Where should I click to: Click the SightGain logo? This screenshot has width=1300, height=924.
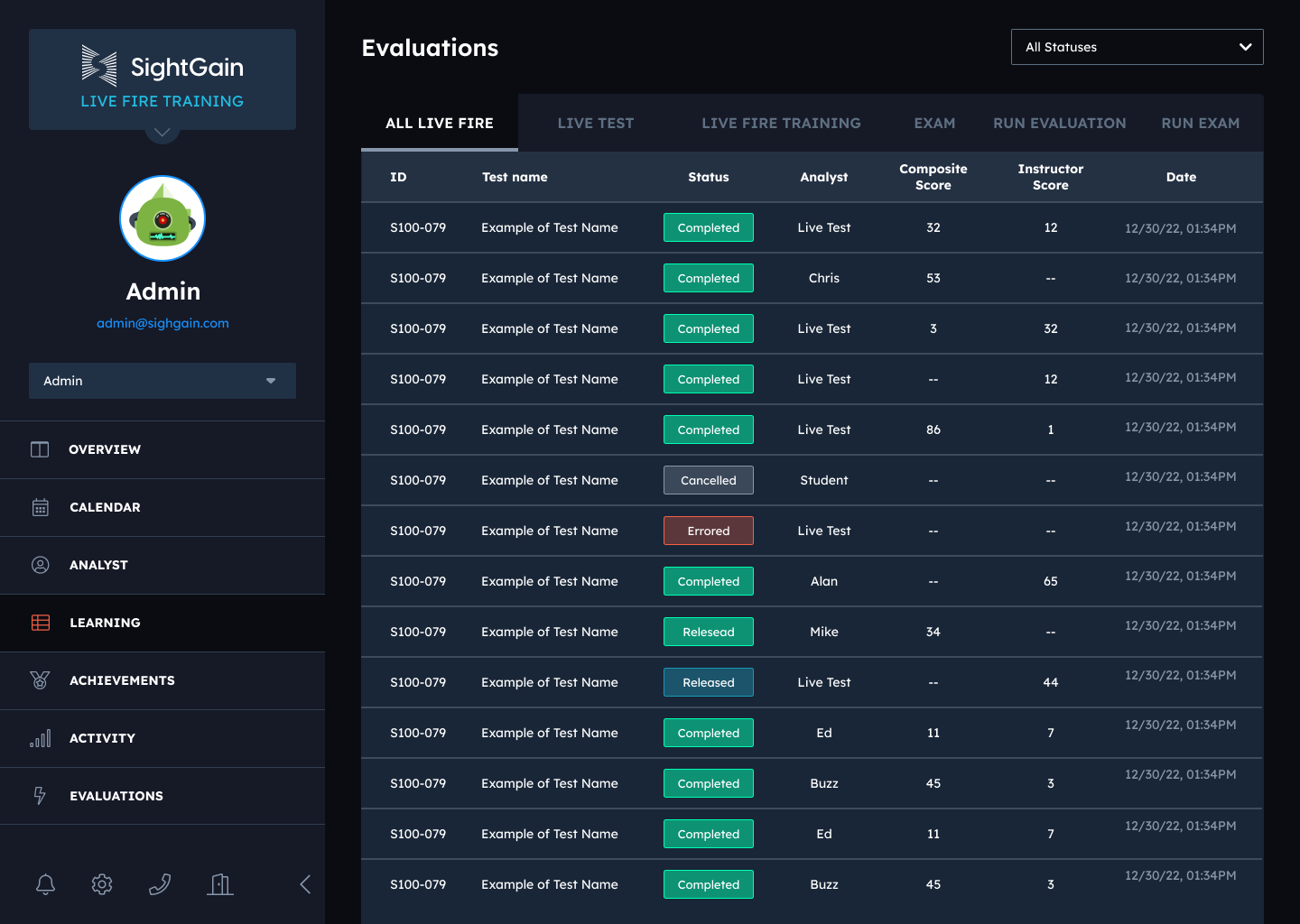click(x=162, y=67)
